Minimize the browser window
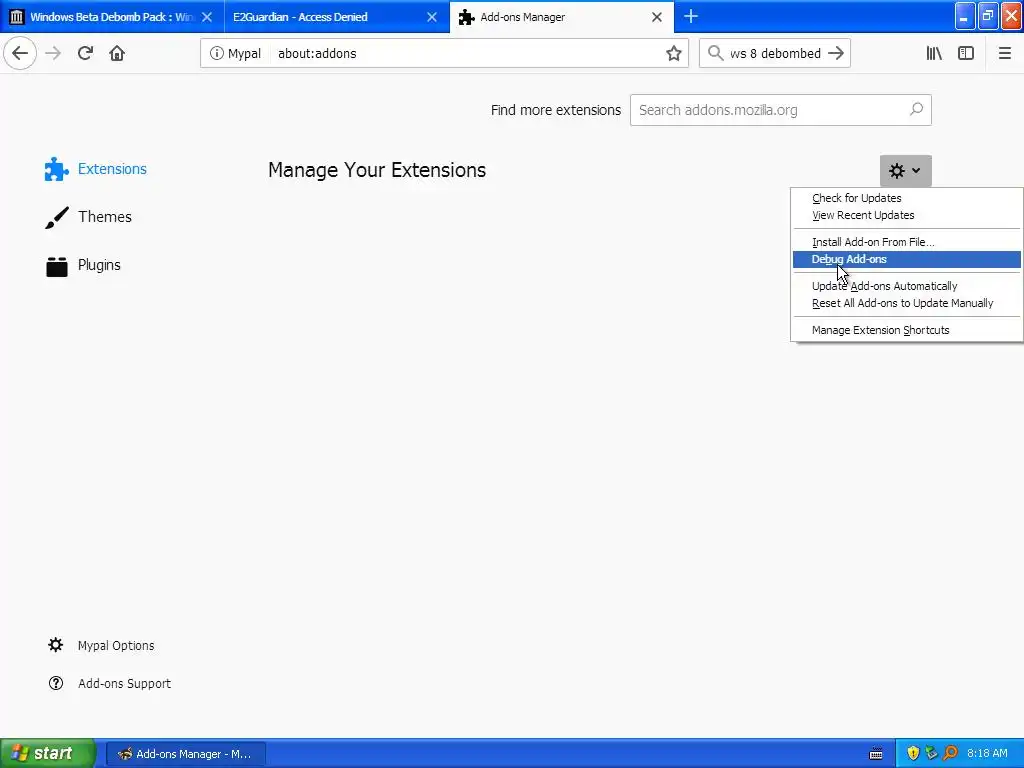This screenshot has height=768, width=1024. pyautogui.click(x=965, y=16)
